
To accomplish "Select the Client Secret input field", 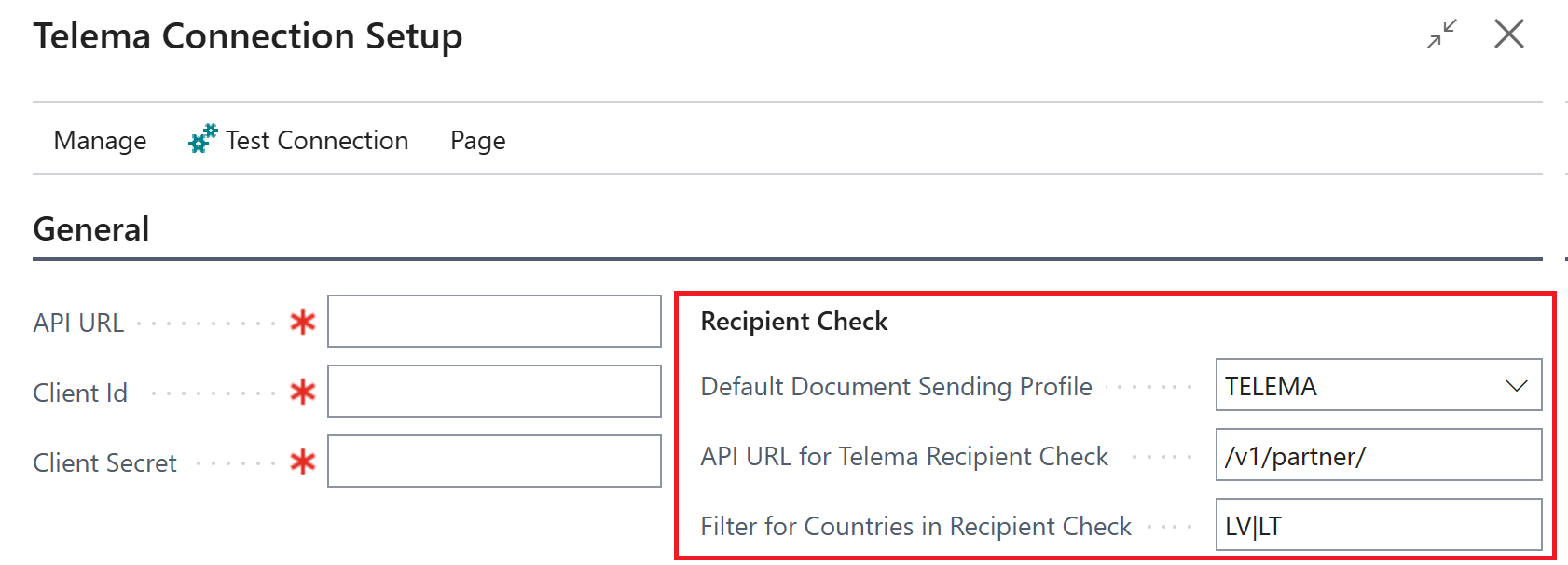I will (x=494, y=462).
